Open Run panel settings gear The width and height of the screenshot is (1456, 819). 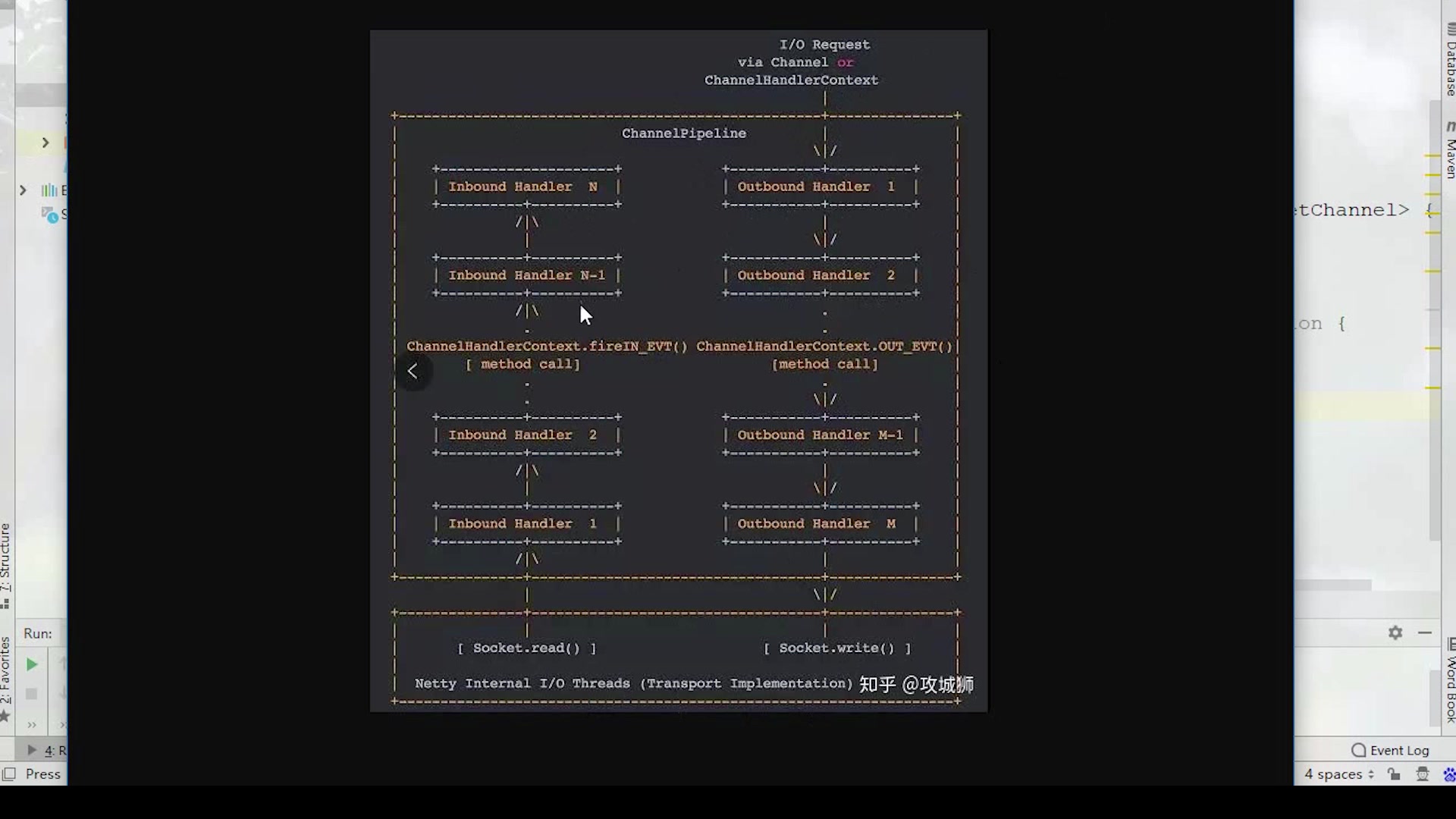tap(1395, 632)
